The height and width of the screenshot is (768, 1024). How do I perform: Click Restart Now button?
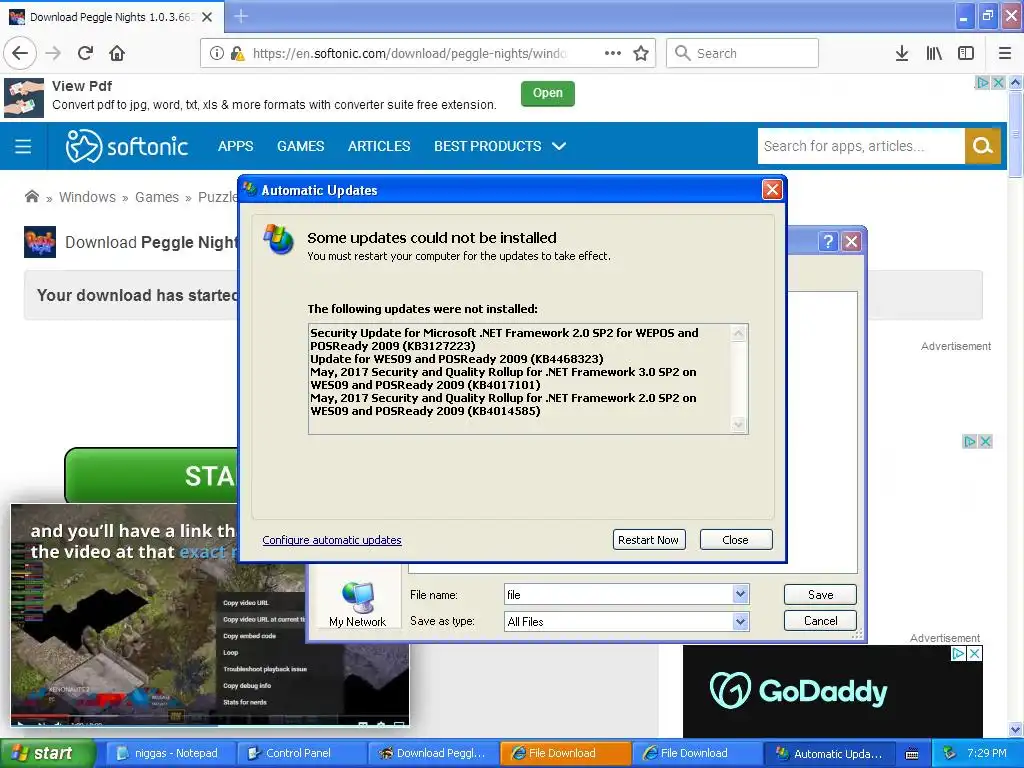tap(649, 540)
